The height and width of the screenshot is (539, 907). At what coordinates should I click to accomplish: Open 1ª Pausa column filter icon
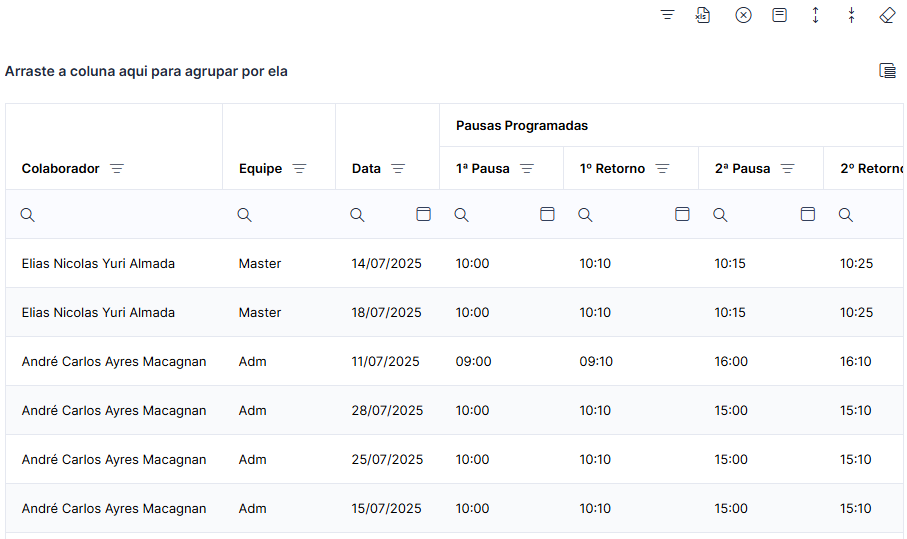point(526,168)
